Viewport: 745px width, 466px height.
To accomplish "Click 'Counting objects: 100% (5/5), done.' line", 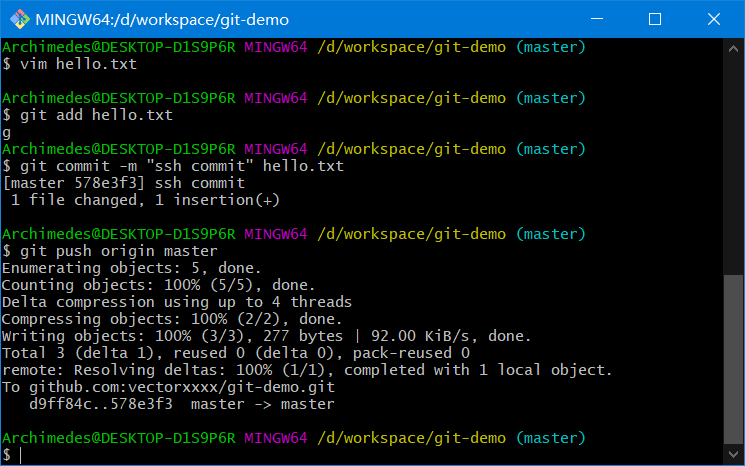I will coord(159,285).
